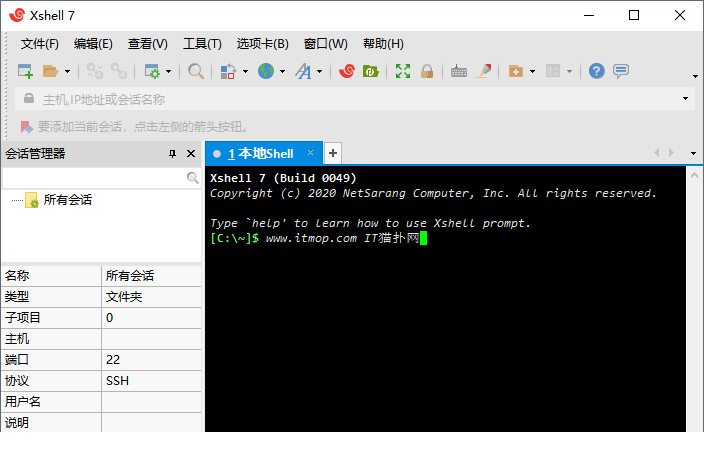The height and width of the screenshot is (449, 704).
Task: Expand the Font icon's dropdown arrow
Action: (319, 71)
